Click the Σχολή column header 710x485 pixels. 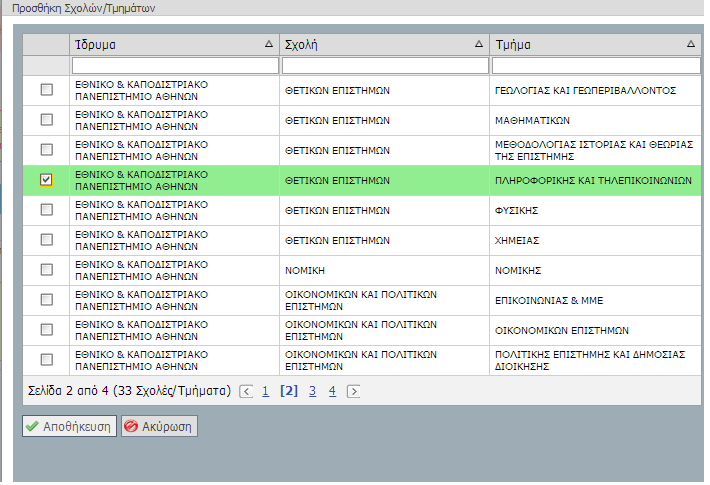384,44
